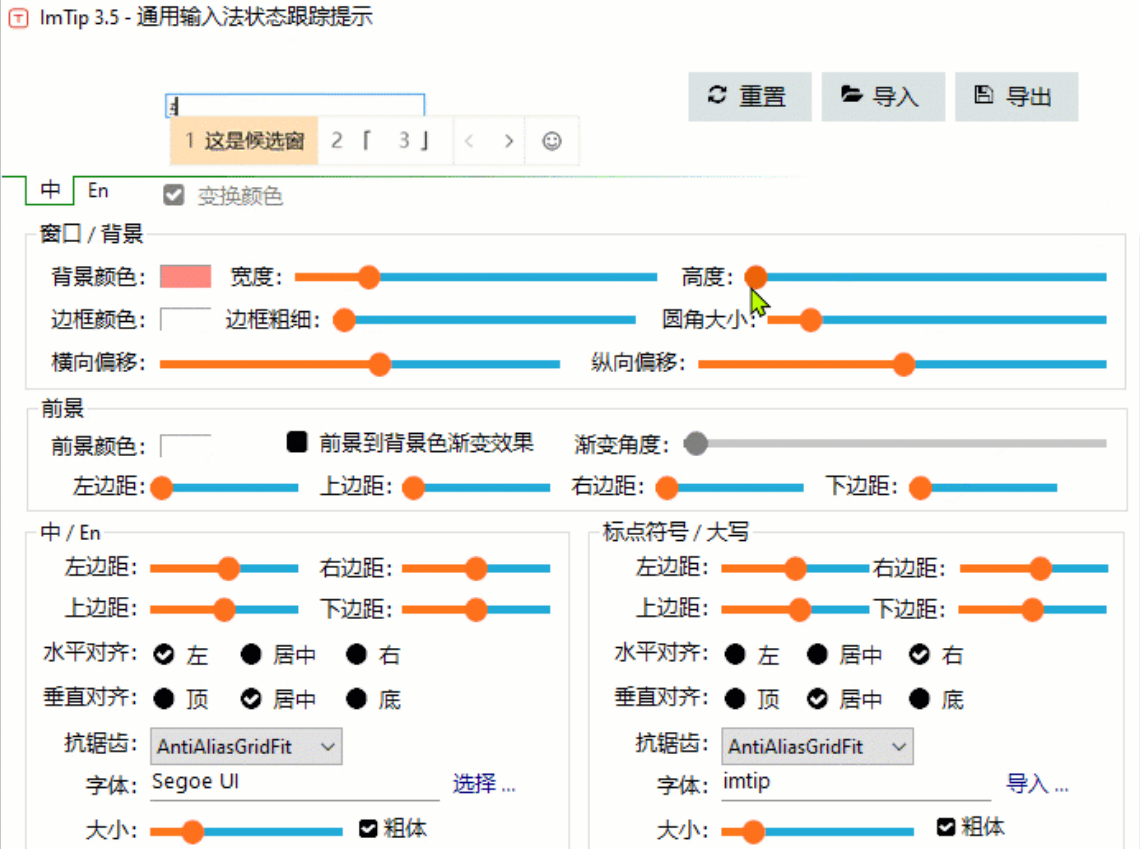This screenshot has height=849, width=1140.
Task: Open the pink 背景颜色 color swatch
Action: 185,276
